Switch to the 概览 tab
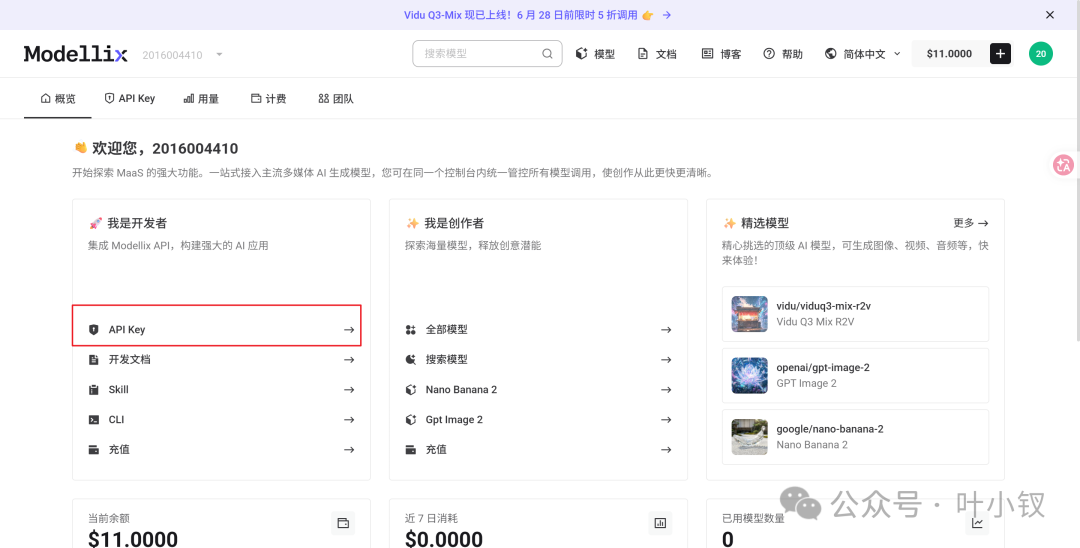 pyautogui.click(x=58, y=98)
